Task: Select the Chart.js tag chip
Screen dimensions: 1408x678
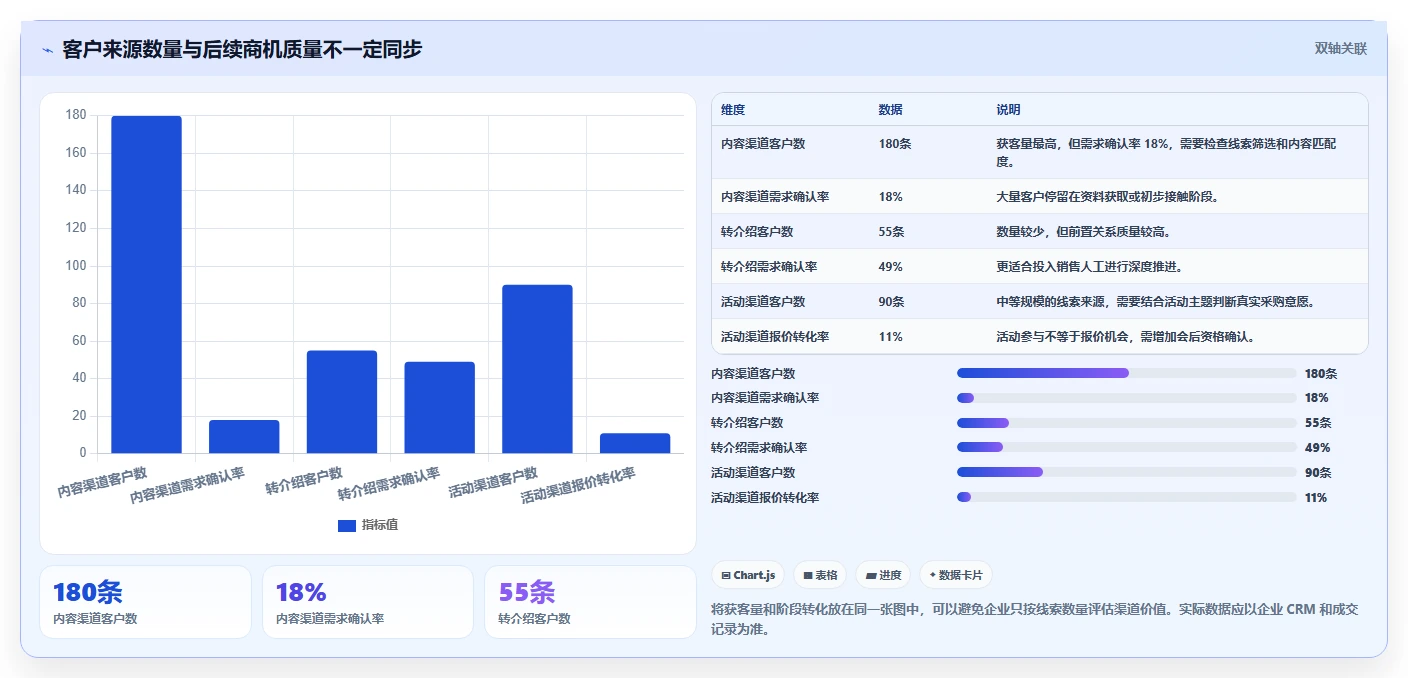Action: pos(748,575)
